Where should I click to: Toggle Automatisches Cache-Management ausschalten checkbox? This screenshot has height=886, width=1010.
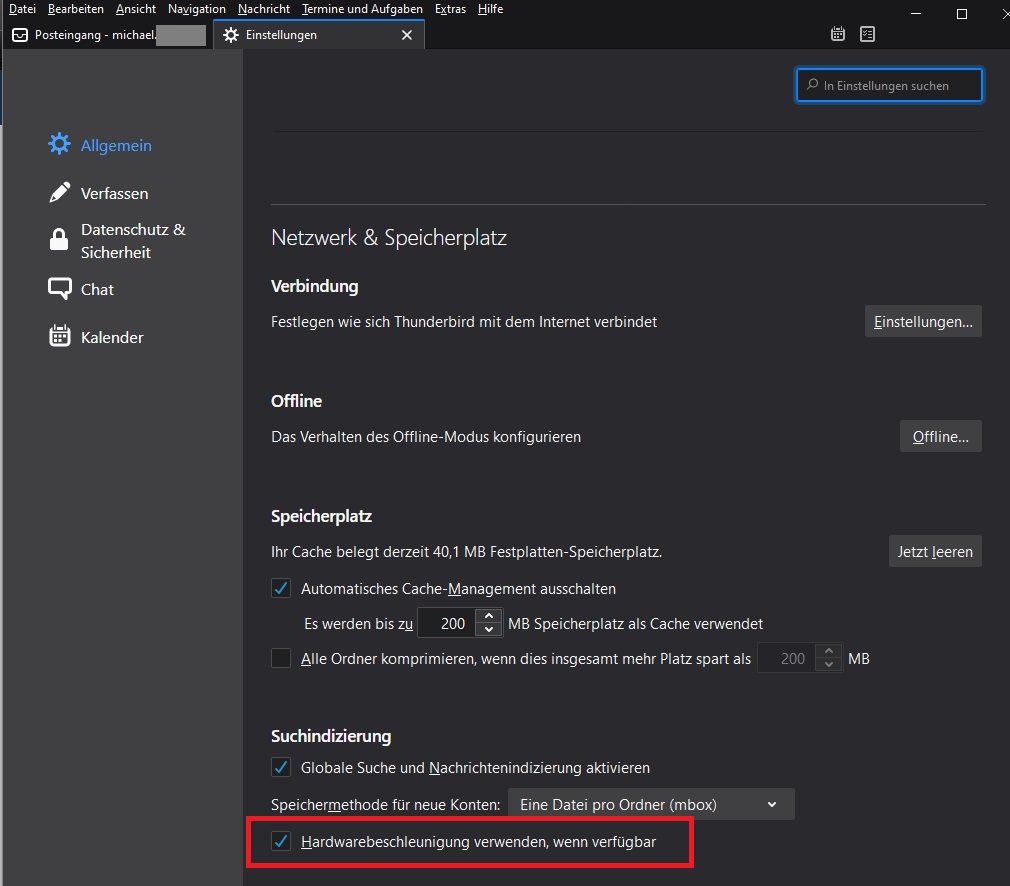pyautogui.click(x=281, y=588)
